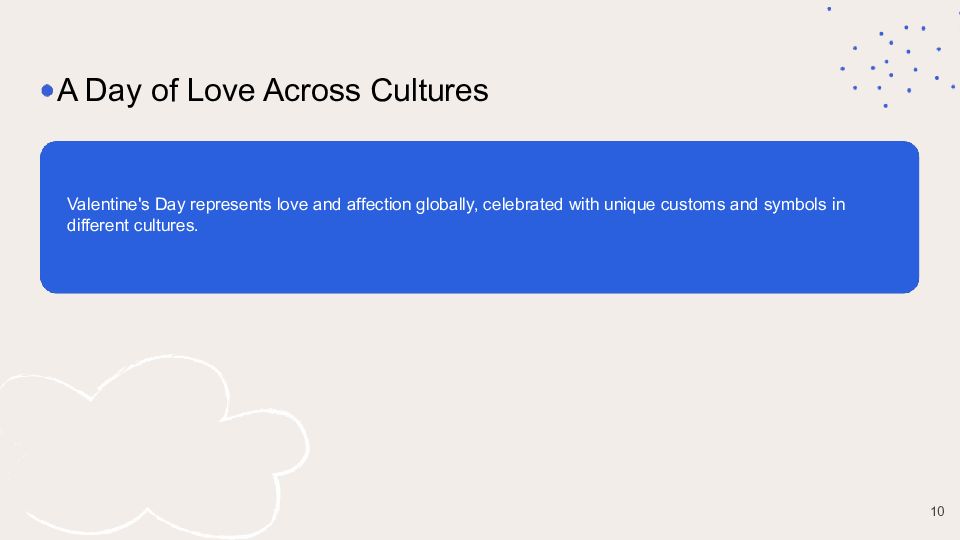This screenshot has height=540, width=960.
Task: Click the word "customs" in the body text
Action: point(693,205)
